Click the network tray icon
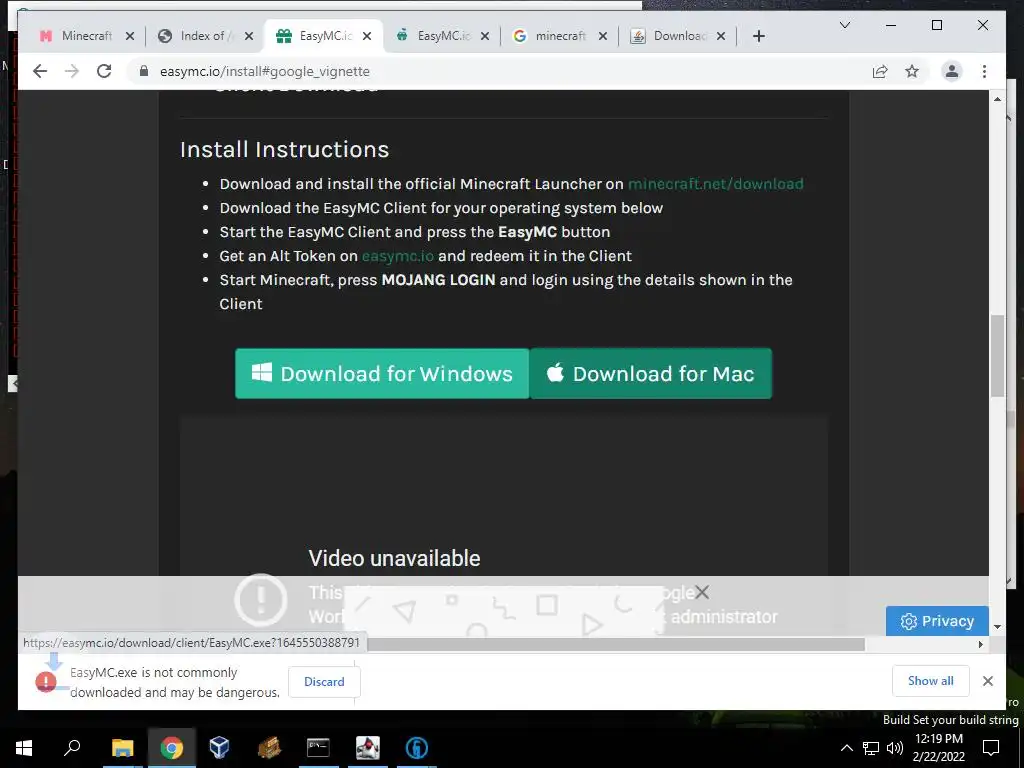 871,748
